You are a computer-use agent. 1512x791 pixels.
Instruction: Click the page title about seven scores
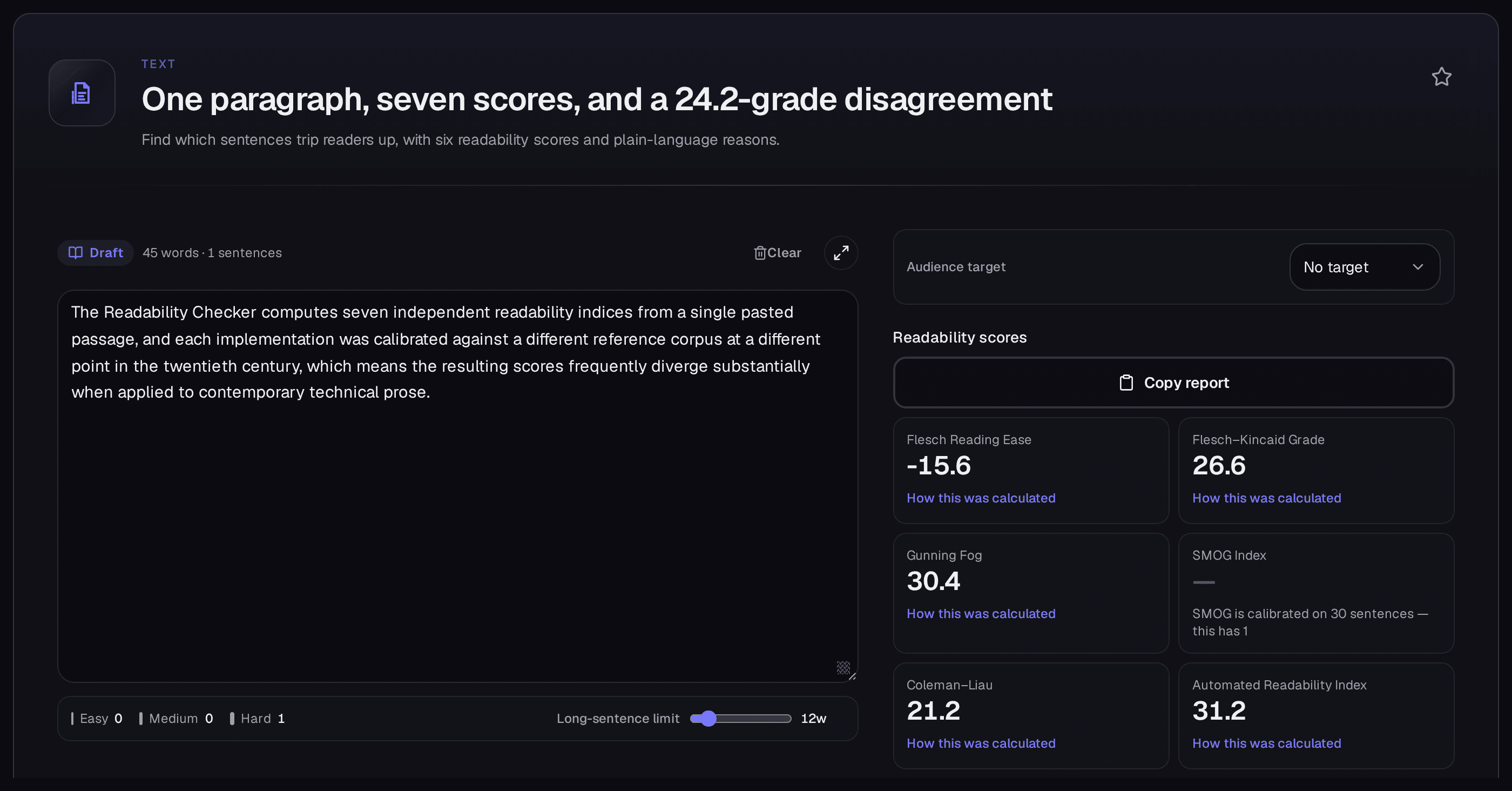click(x=596, y=99)
